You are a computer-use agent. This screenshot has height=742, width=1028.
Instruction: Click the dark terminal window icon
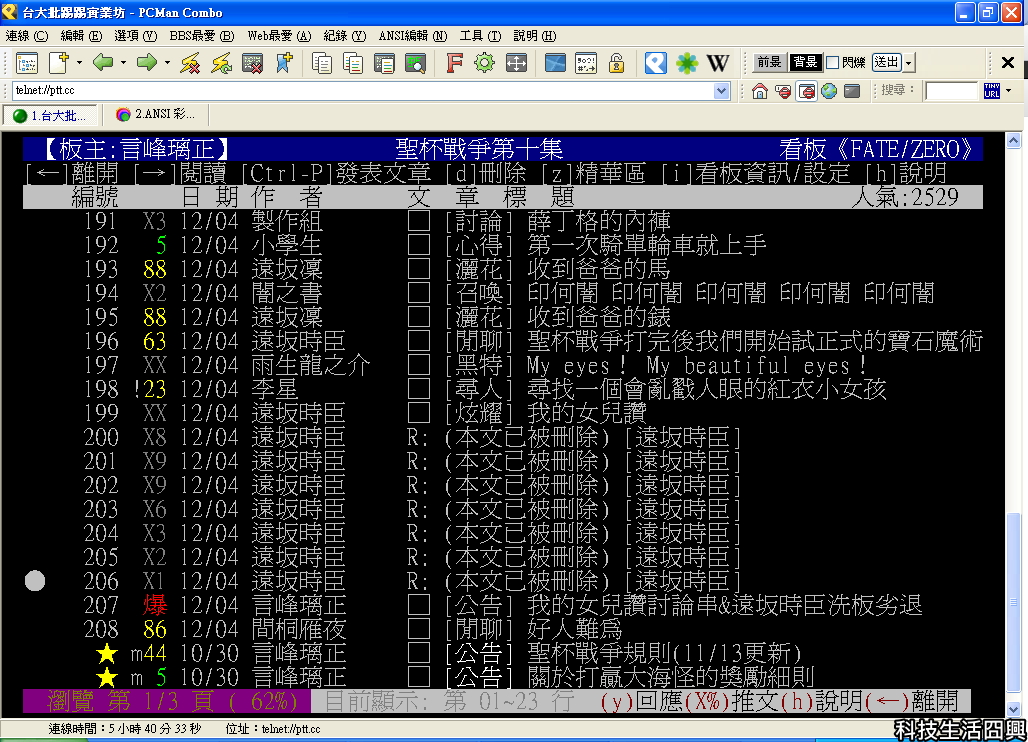(852, 91)
